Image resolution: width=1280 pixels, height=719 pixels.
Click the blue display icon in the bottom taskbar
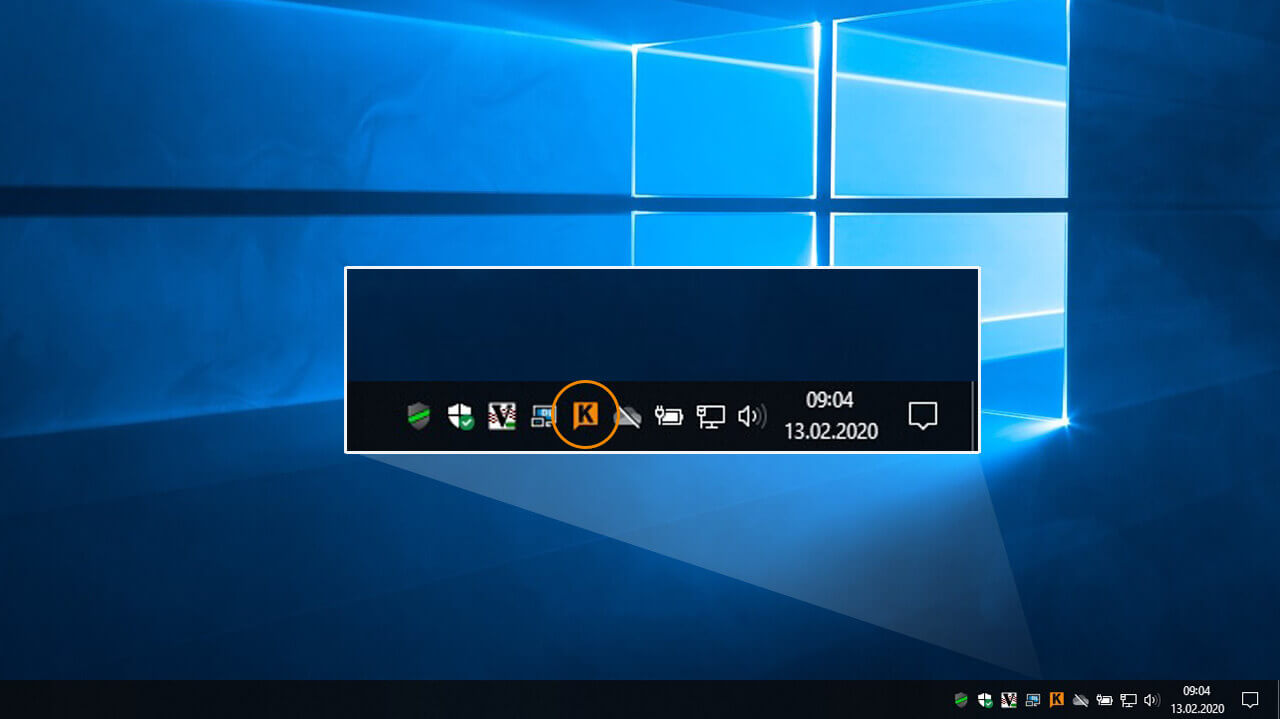tap(1032, 700)
